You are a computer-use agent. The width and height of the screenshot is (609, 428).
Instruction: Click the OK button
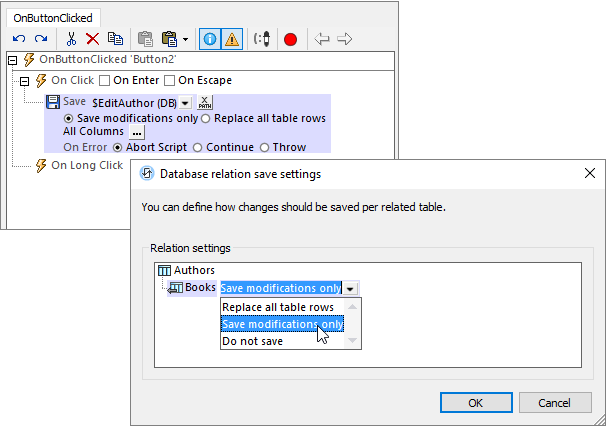pos(475,402)
